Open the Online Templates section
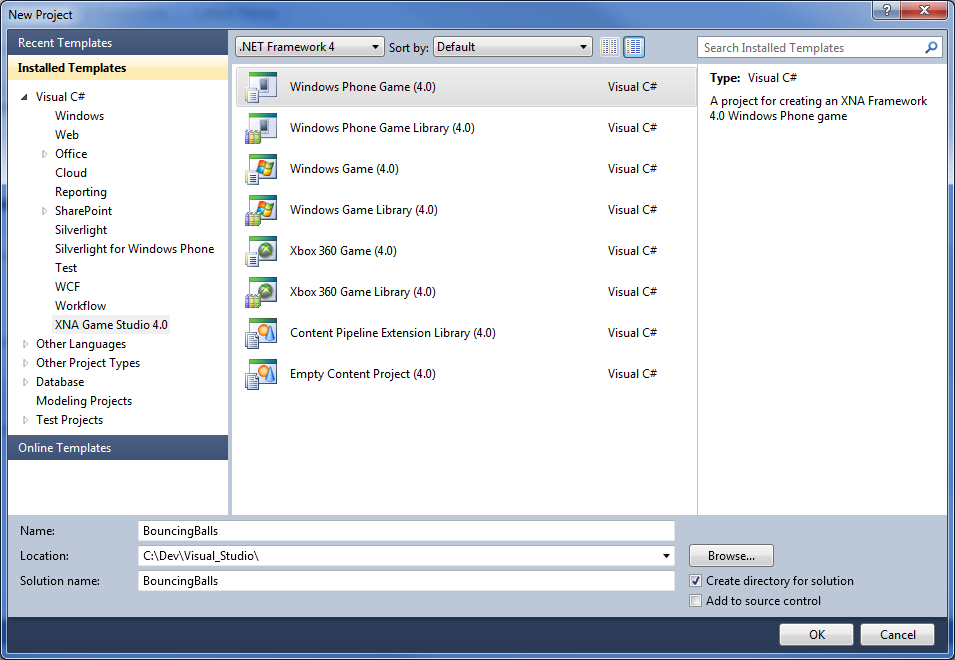Image resolution: width=955 pixels, height=660 pixels. click(x=118, y=448)
